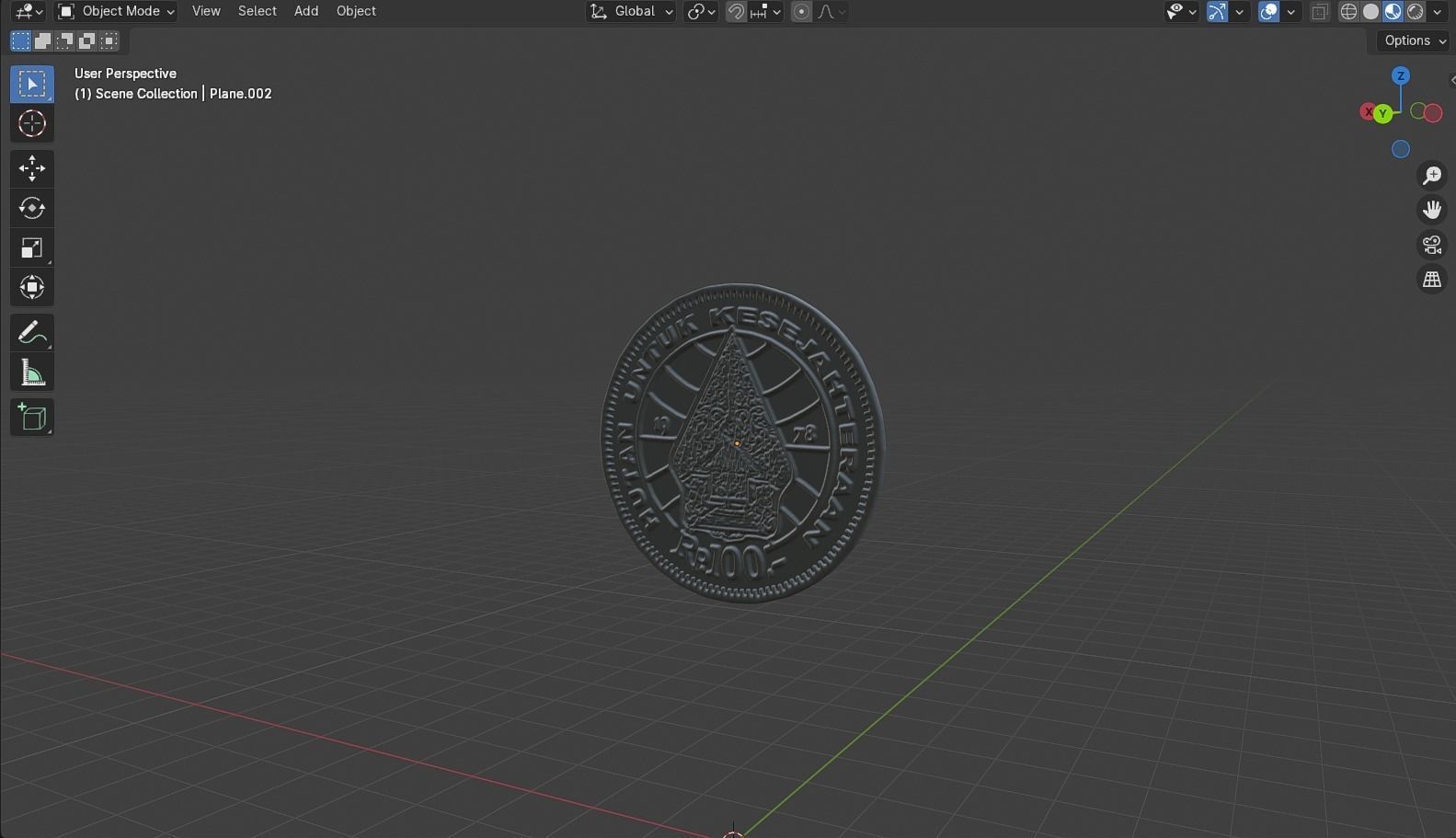Snap view to green Y axis
The image size is (1456, 838).
coord(1383,113)
